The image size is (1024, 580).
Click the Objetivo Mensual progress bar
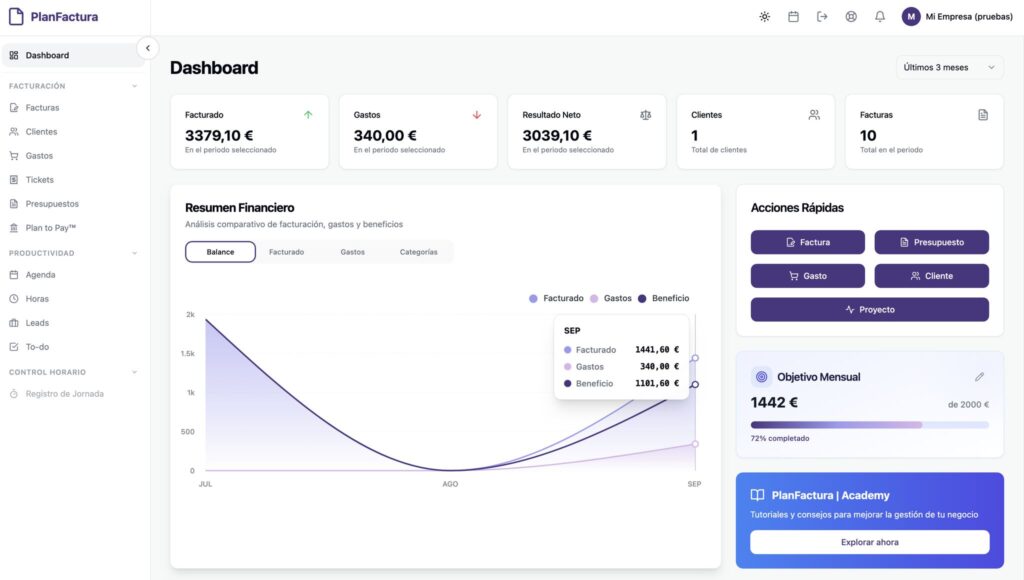pos(869,425)
